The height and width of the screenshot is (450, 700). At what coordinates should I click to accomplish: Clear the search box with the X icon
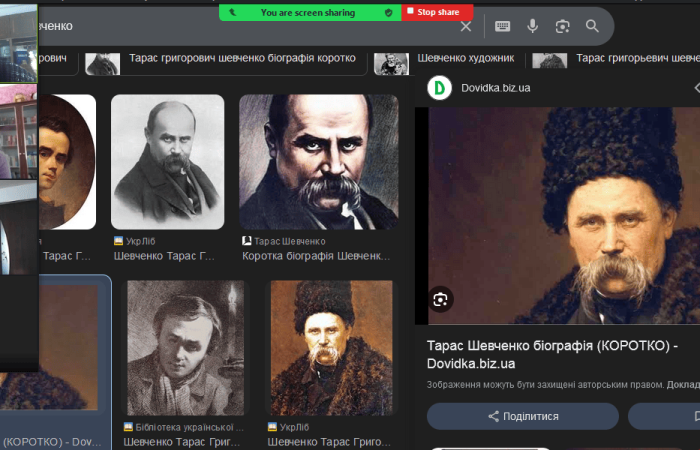coord(465,26)
